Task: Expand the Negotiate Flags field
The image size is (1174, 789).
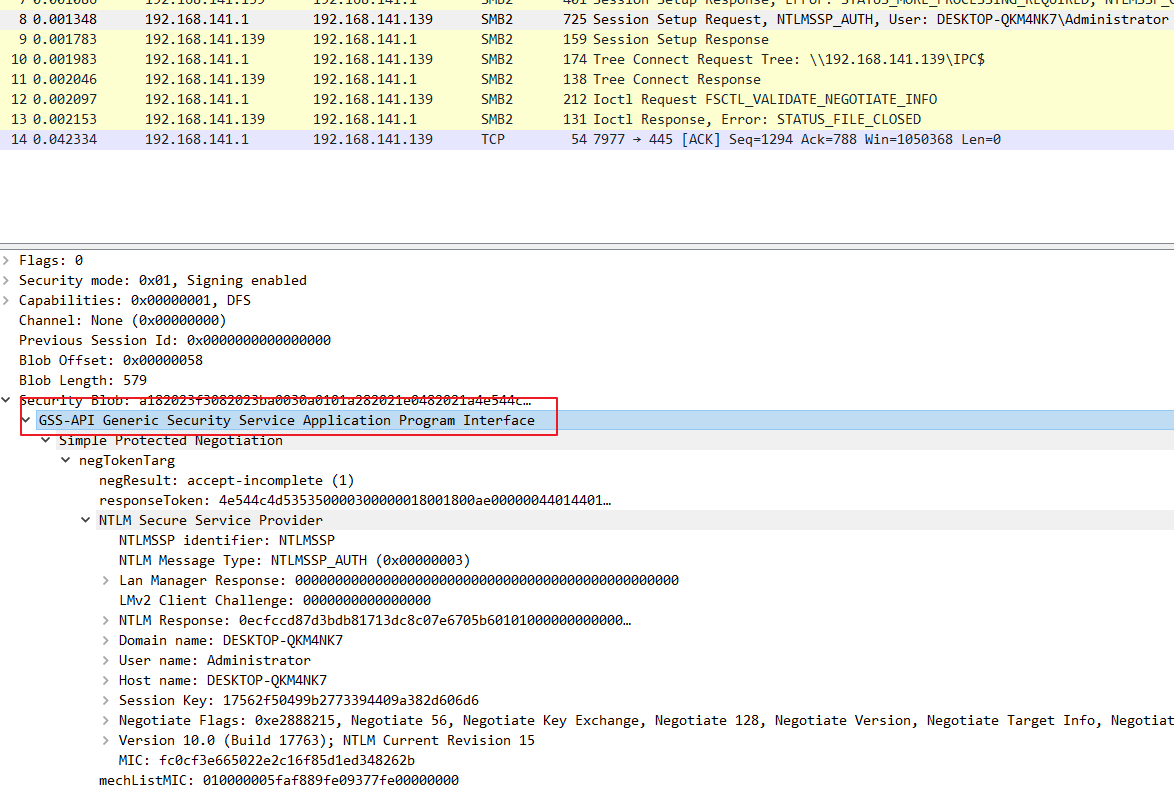Action: tap(106, 720)
